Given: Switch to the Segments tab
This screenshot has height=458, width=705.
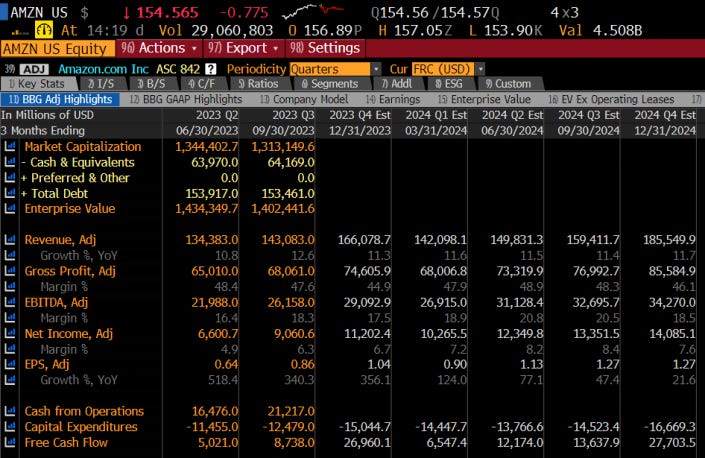Looking at the screenshot, I should [330, 84].
